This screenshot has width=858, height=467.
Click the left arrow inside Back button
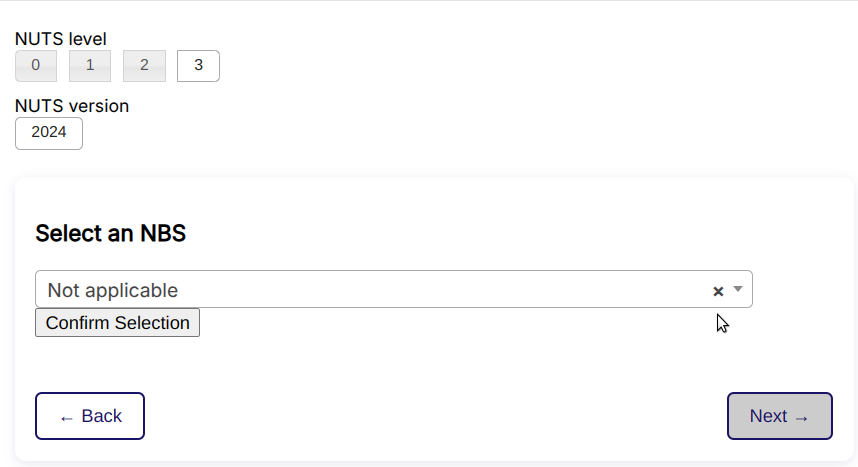click(x=67, y=417)
